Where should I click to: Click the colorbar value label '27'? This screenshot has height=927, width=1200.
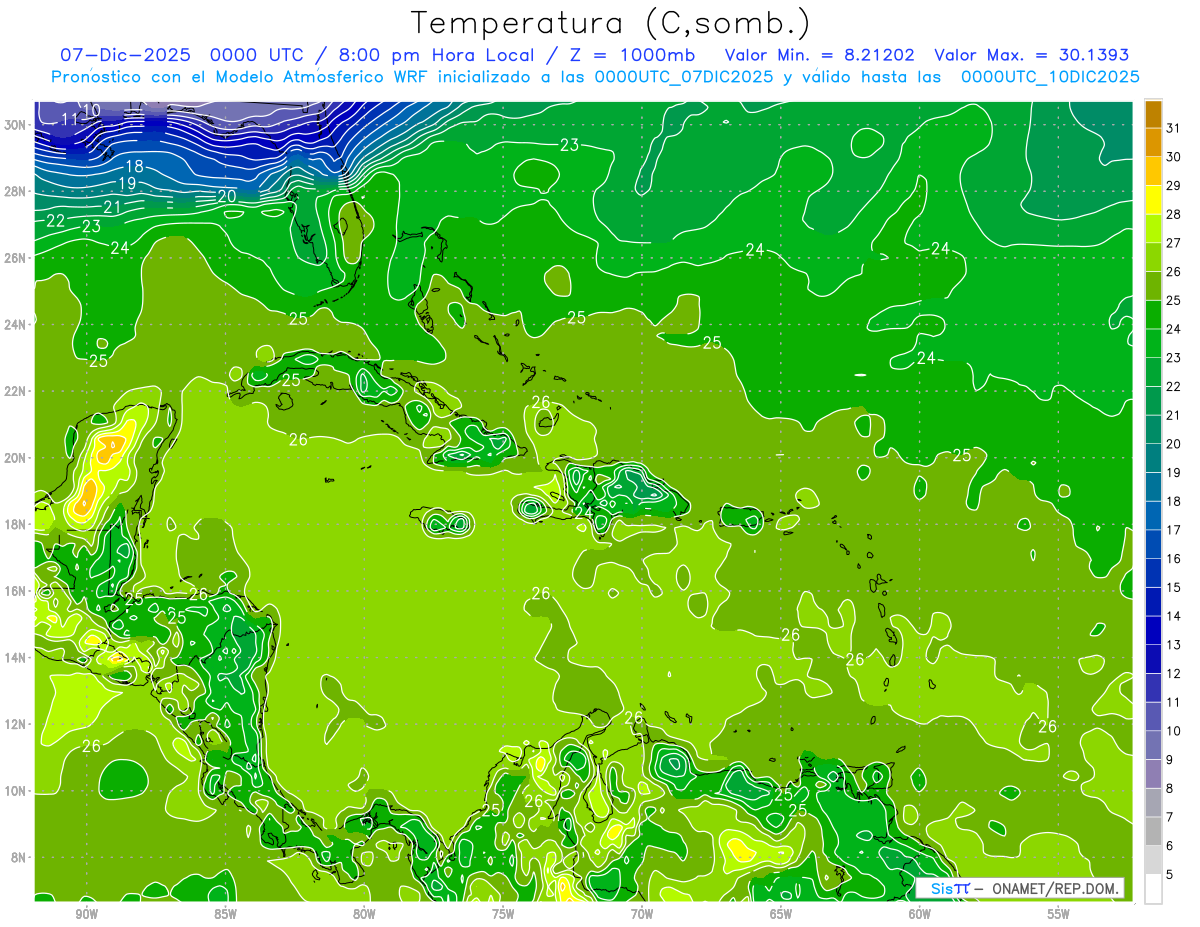1174,243
